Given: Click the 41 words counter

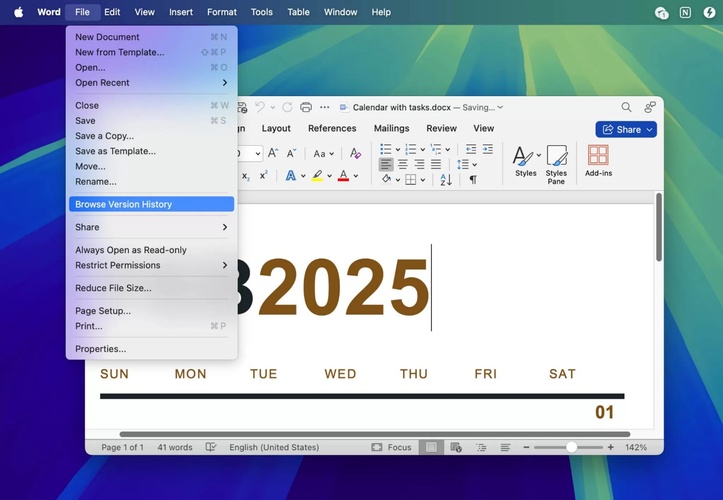Looking at the screenshot, I should pyautogui.click(x=175, y=447).
